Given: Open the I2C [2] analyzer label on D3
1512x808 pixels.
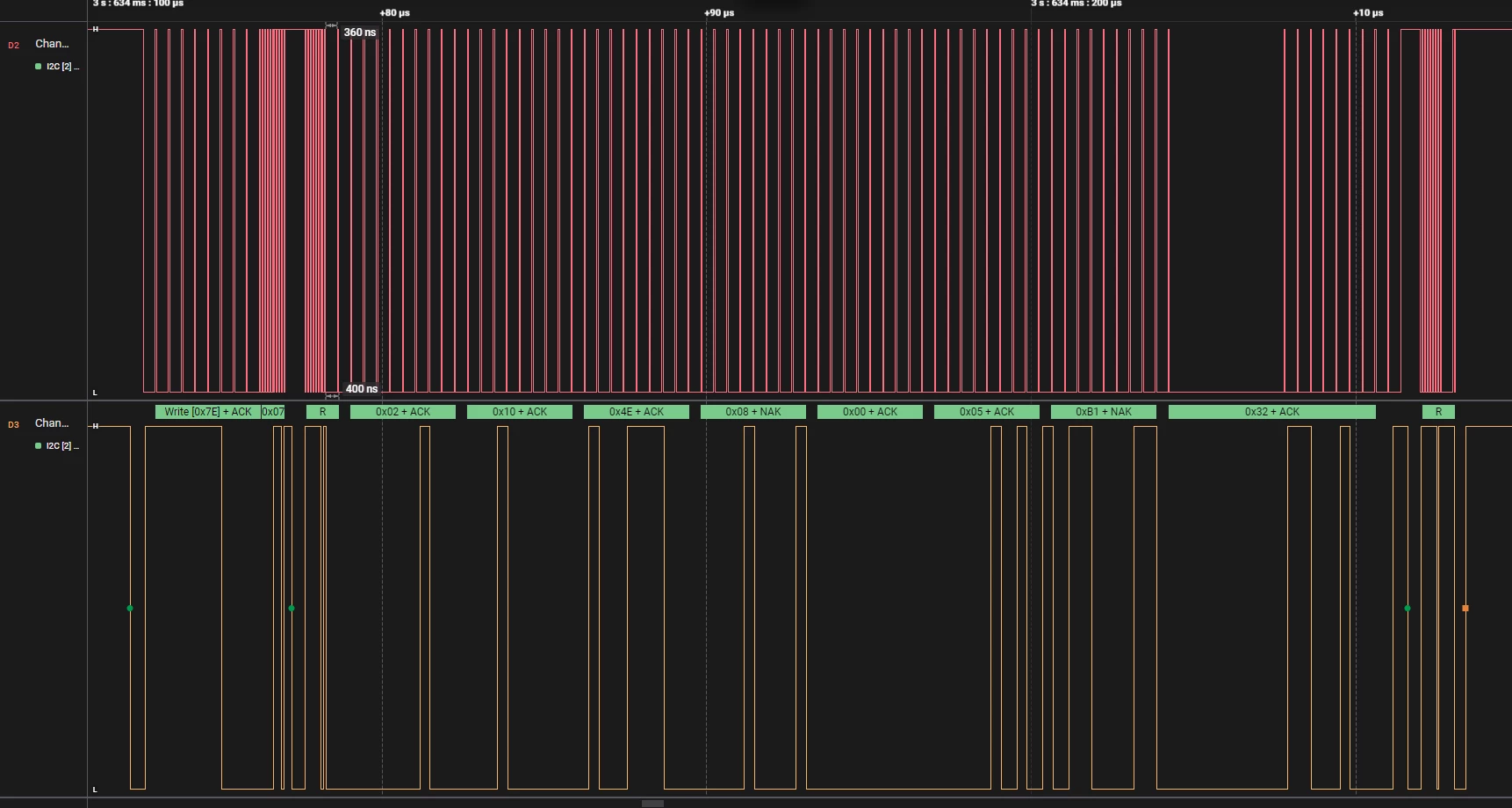Looking at the screenshot, I should tap(62, 446).
